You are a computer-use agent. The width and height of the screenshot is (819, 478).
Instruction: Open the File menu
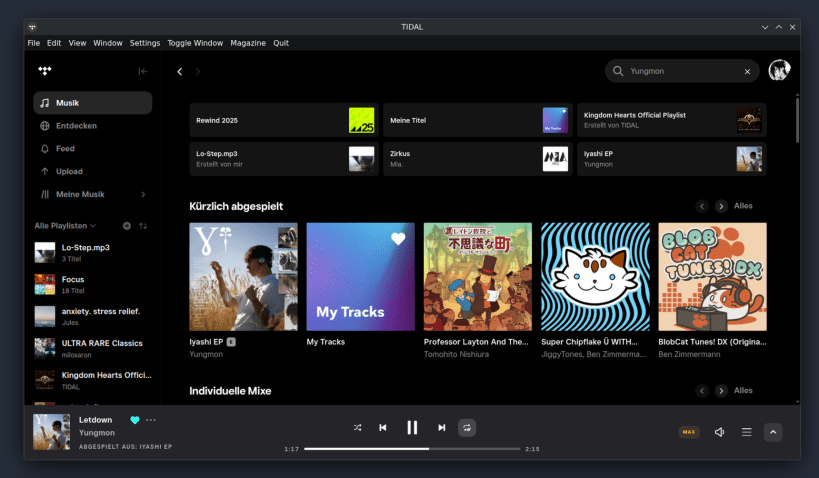[x=33, y=43]
